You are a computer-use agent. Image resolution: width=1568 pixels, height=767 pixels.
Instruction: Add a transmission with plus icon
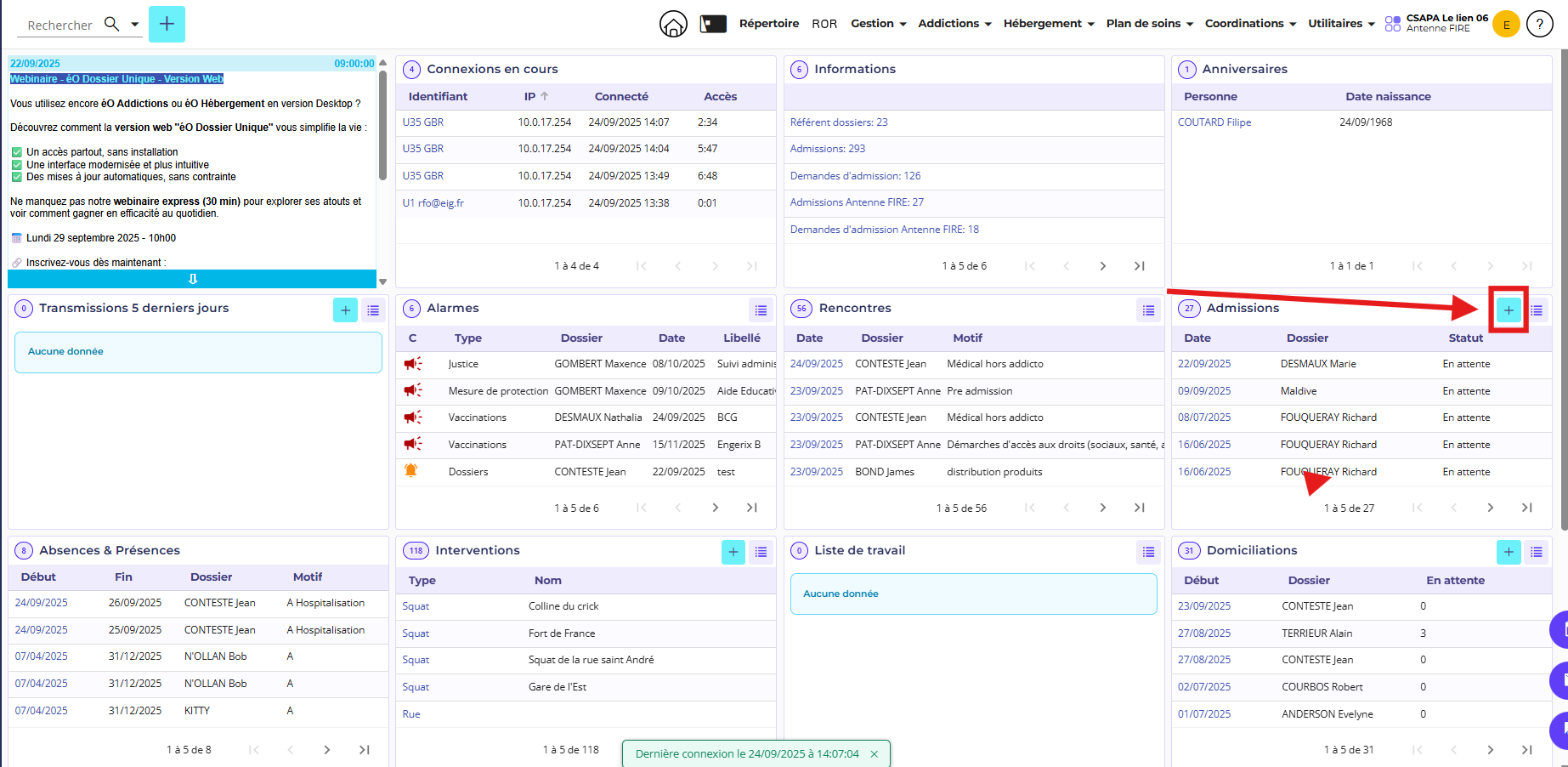pos(345,310)
